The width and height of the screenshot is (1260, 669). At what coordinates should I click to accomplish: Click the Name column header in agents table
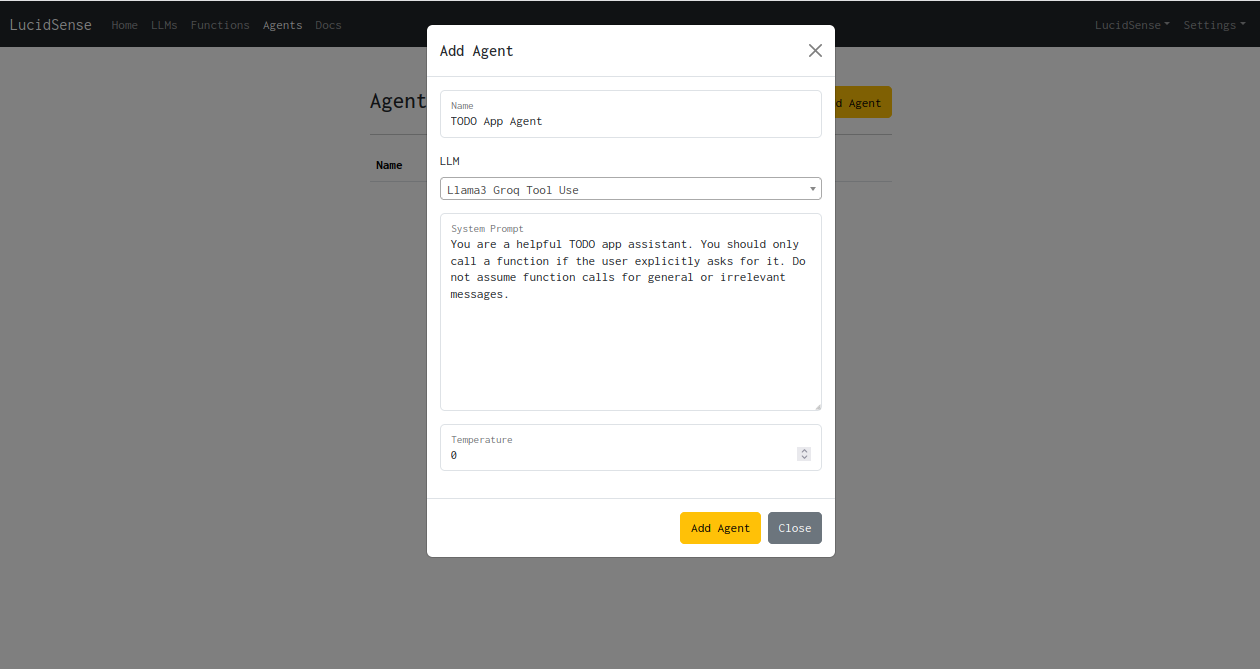(x=389, y=165)
